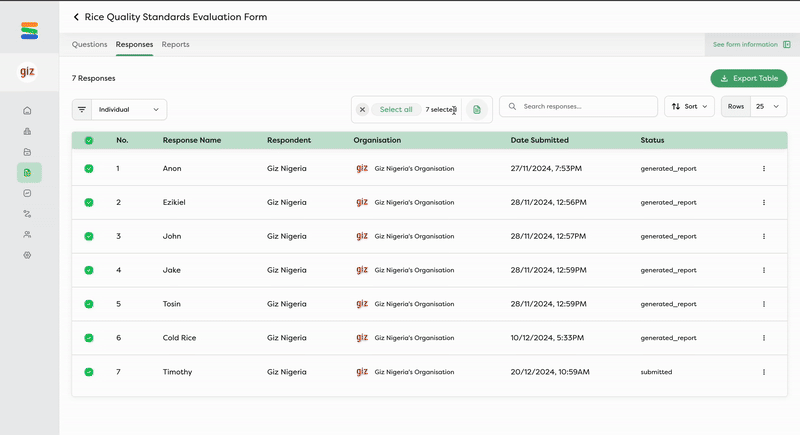Open the three-dot menu for Jake row
This screenshot has width=800, height=435.
pyautogui.click(x=764, y=270)
